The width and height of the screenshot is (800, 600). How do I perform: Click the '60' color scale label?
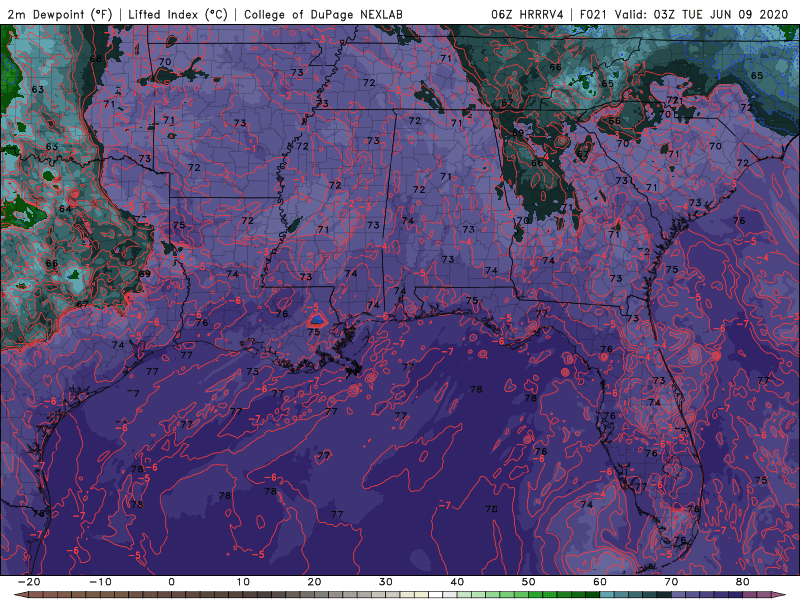tap(600, 582)
